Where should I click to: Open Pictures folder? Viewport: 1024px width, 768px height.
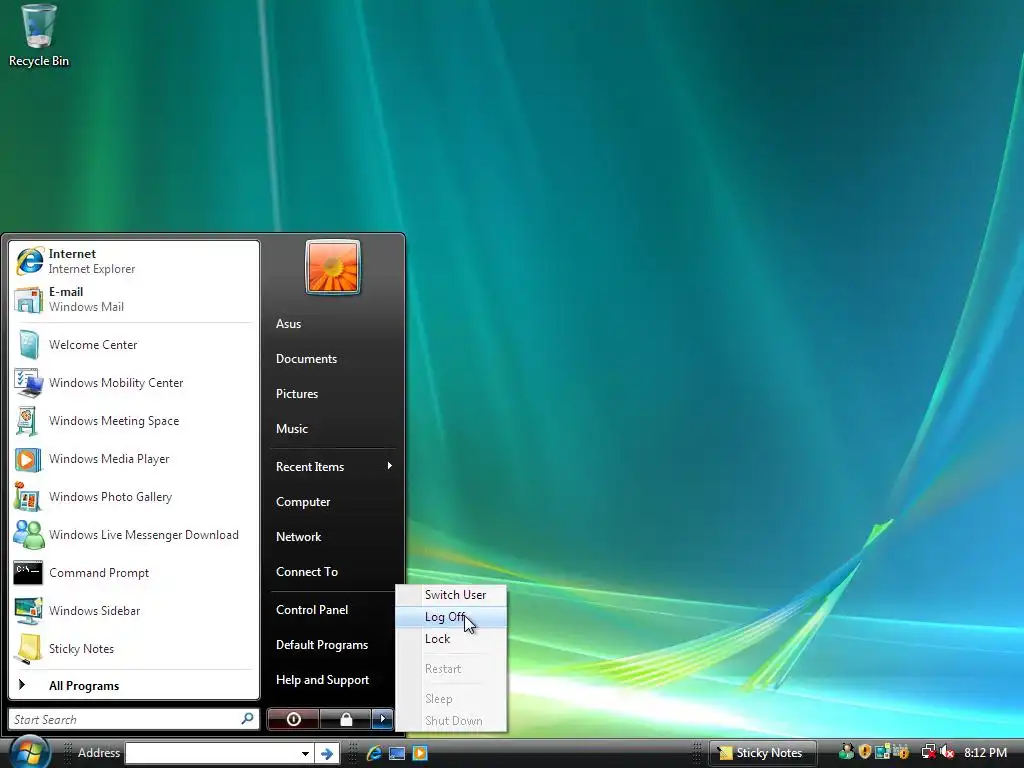pos(333,394)
